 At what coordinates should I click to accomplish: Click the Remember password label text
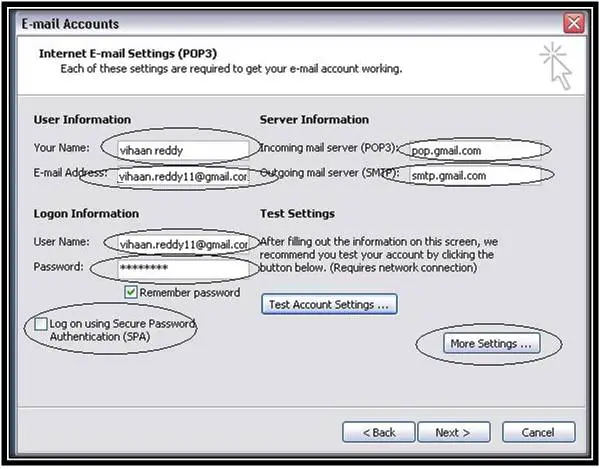(190, 293)
